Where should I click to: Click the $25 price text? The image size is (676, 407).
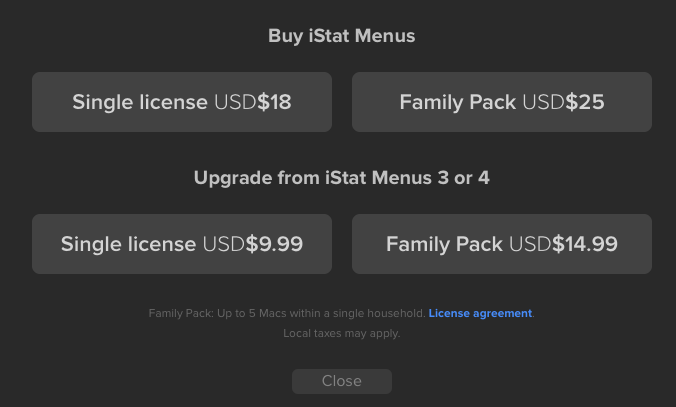[x=585, y=102]
